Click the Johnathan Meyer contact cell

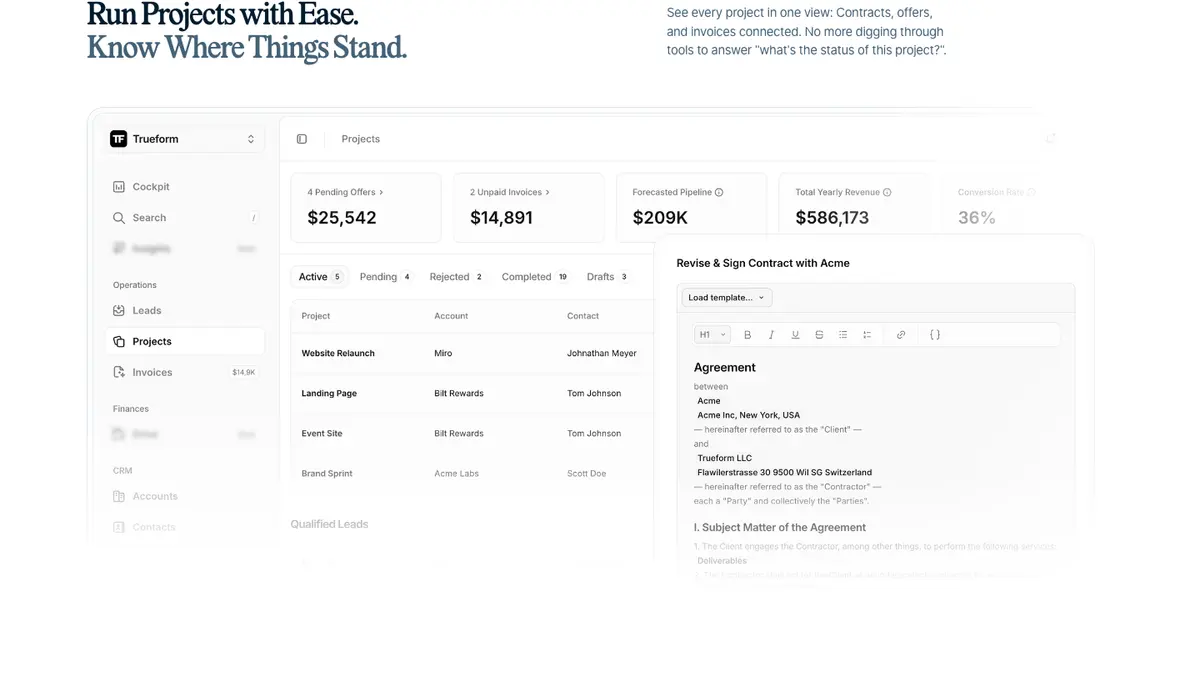[602, 354]
